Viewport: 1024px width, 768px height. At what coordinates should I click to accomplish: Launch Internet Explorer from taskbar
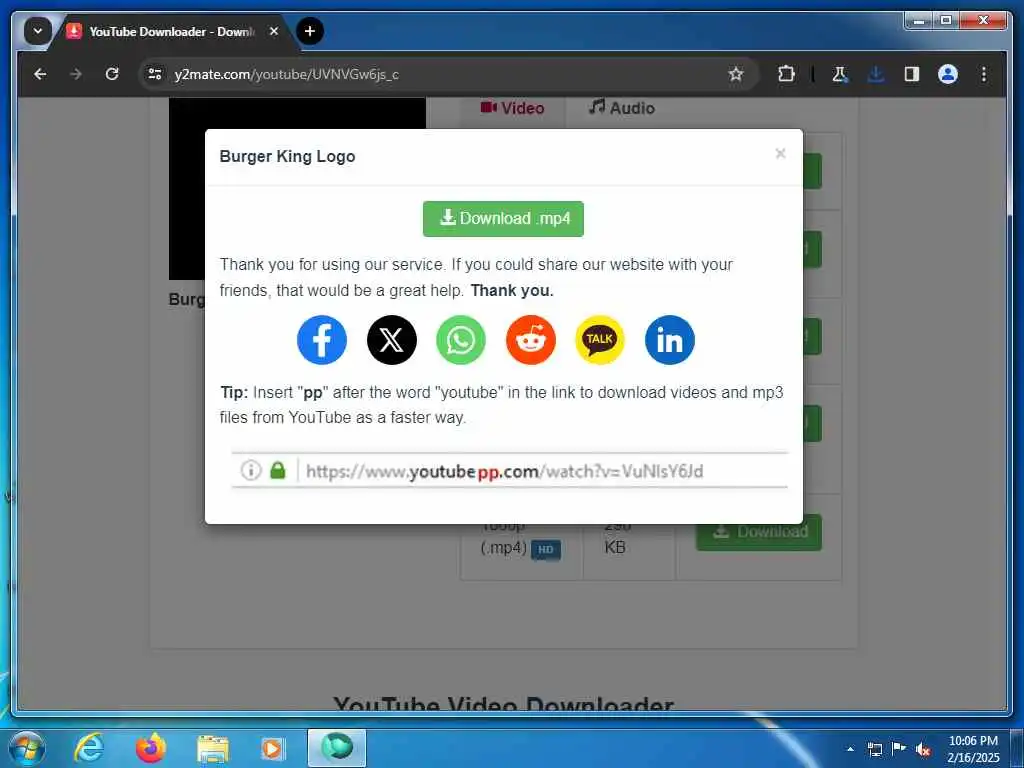pyautogui.click(x=88, y=748)
